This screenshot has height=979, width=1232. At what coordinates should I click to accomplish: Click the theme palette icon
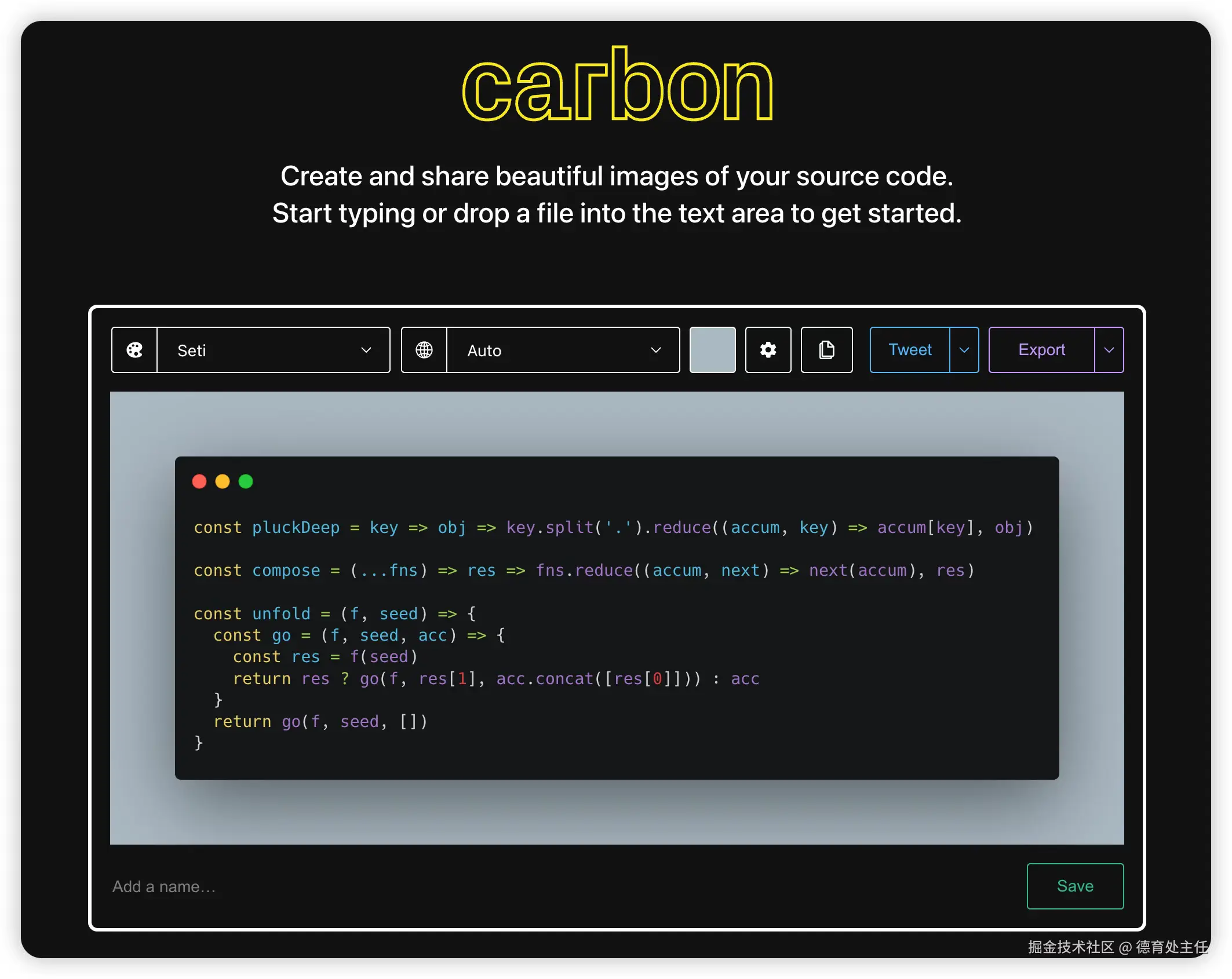pyautogui.click(x=134, y=350)
